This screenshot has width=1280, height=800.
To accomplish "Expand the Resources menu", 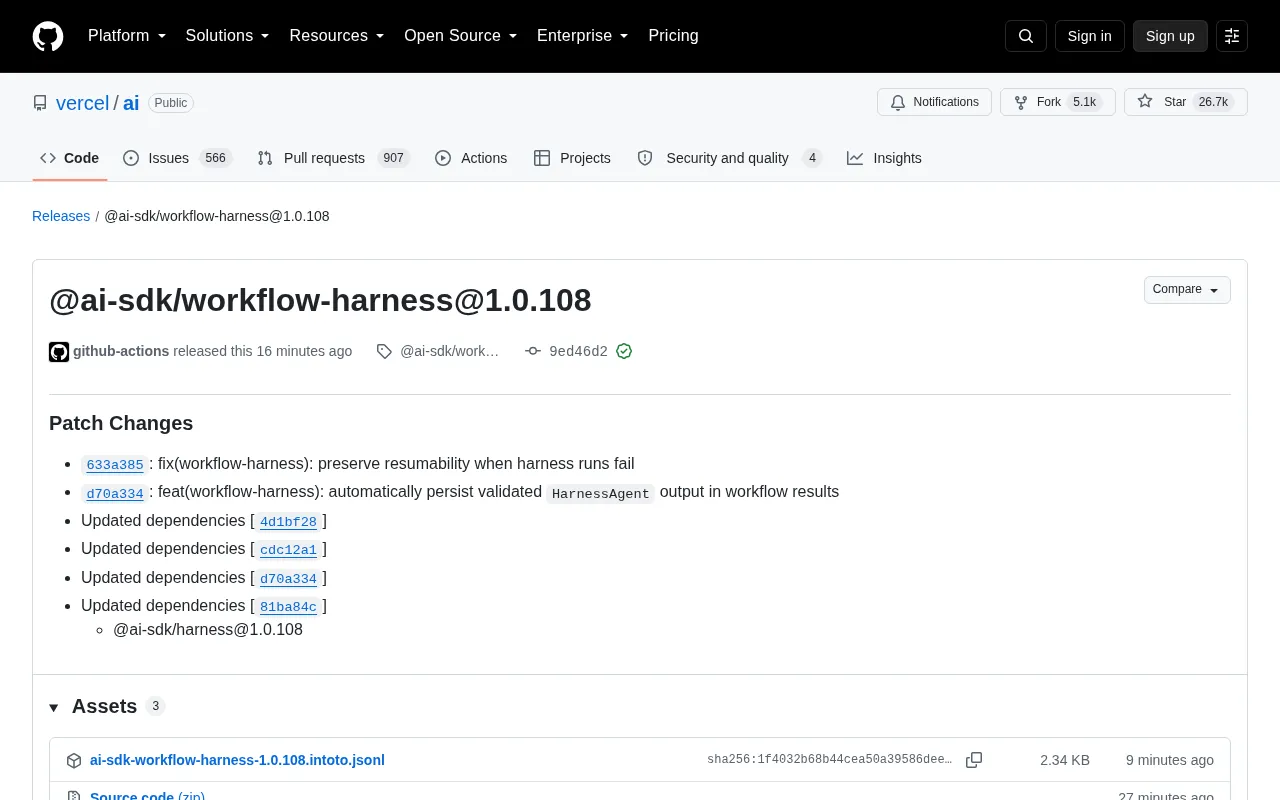I will pyautogui.click(x=337, y=36).
